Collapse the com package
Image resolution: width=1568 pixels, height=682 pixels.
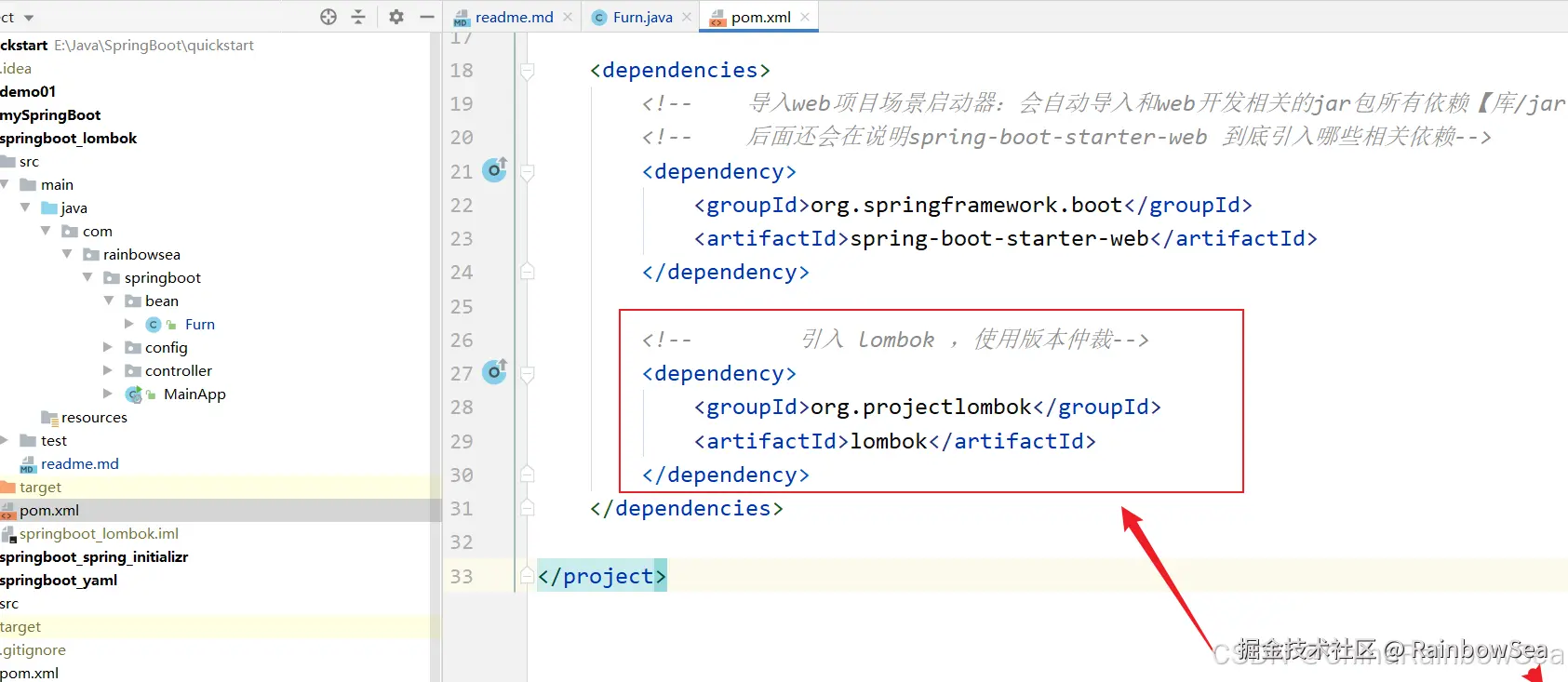click(x=46, y=231)
